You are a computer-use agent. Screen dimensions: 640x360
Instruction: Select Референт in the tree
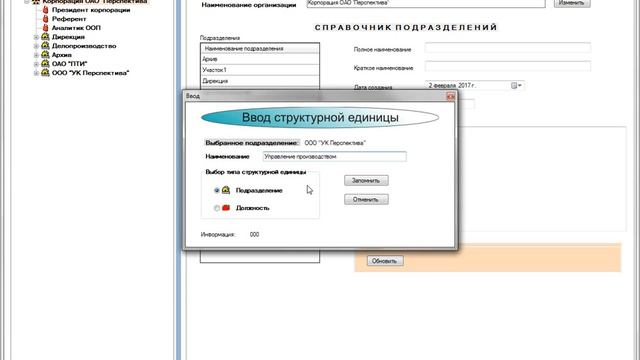[69, 19]
